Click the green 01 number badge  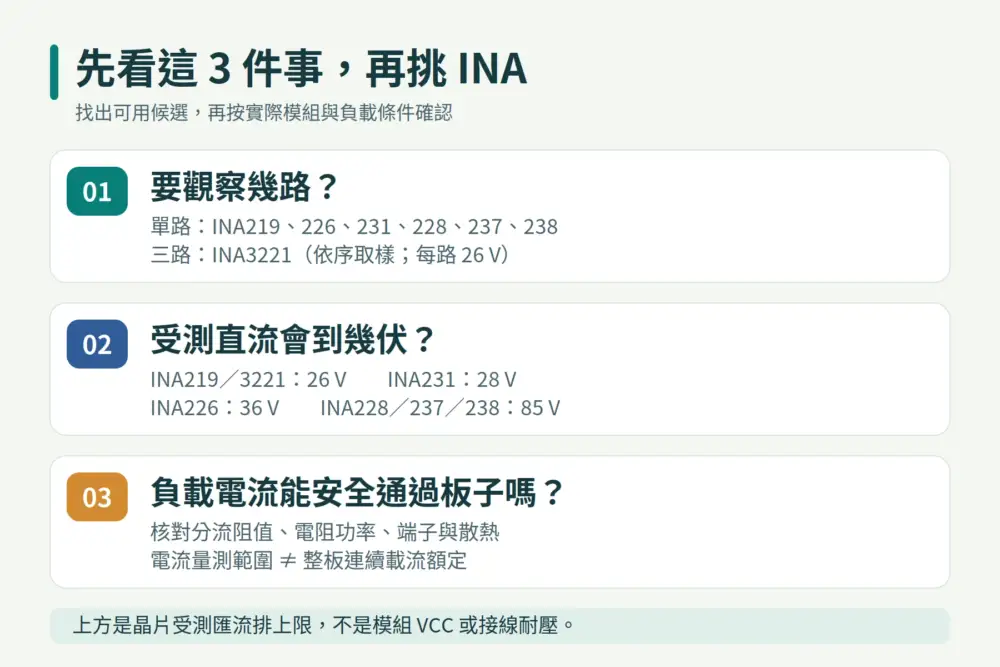97,191
